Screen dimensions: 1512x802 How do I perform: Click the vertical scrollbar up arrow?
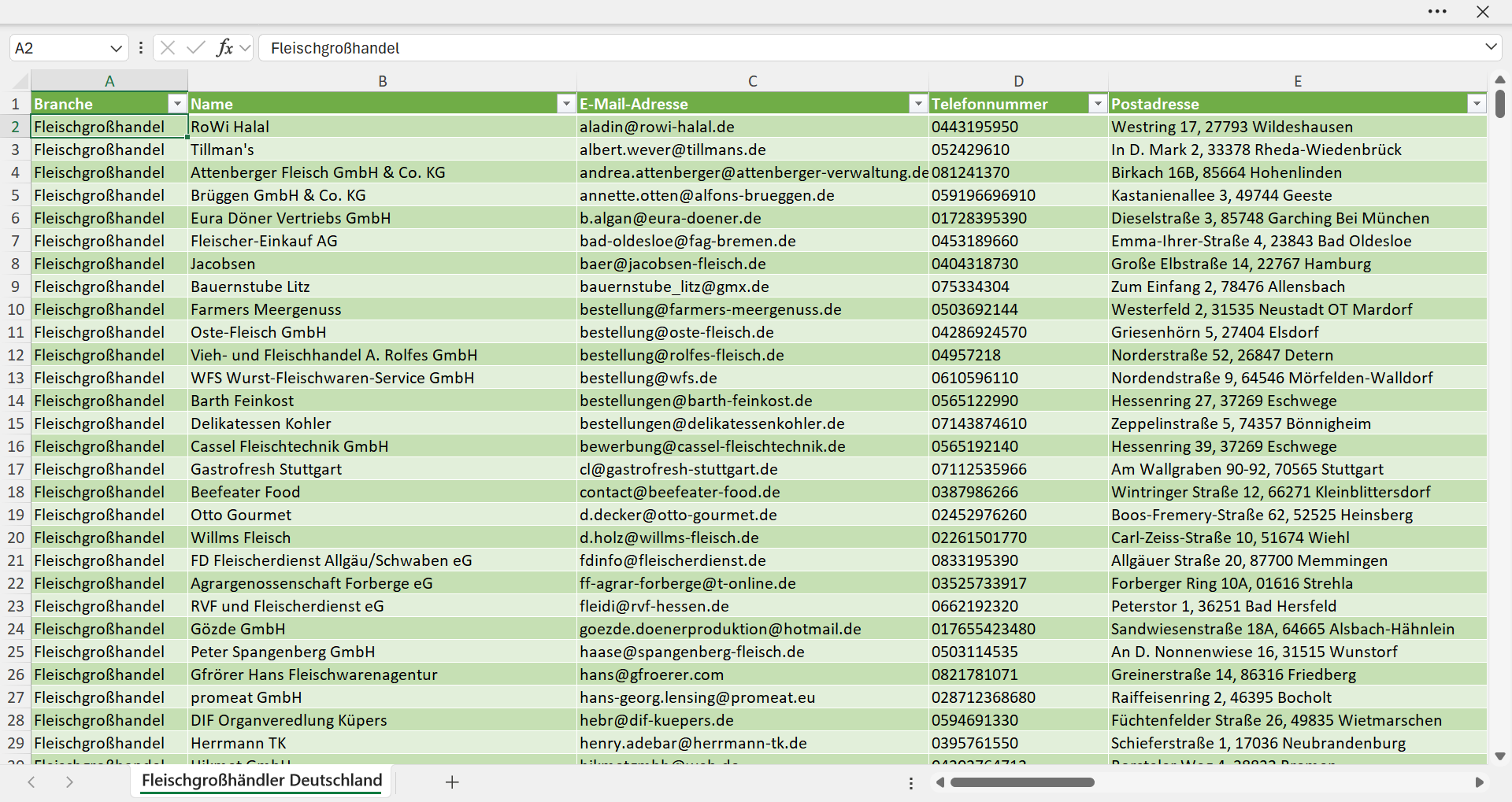coord(1500,79)
